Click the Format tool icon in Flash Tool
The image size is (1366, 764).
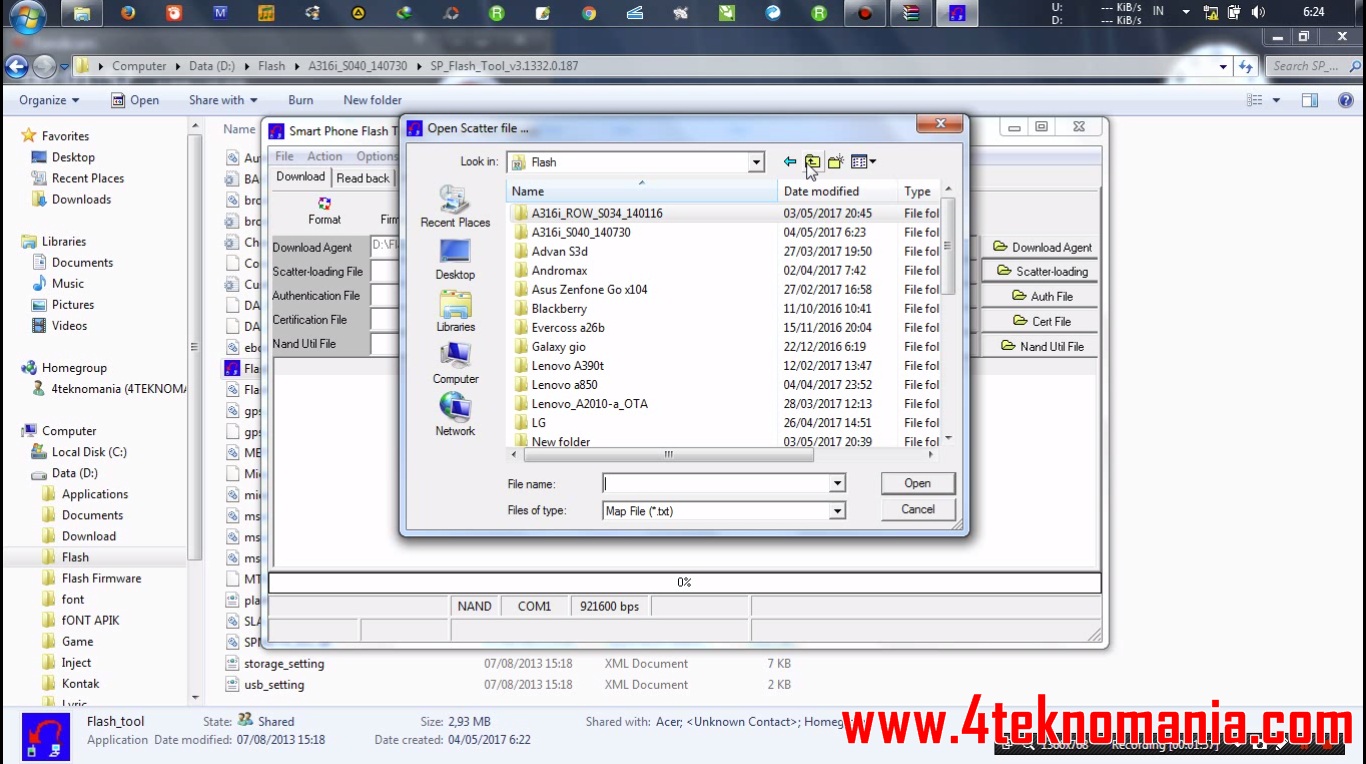click(324, 210)
